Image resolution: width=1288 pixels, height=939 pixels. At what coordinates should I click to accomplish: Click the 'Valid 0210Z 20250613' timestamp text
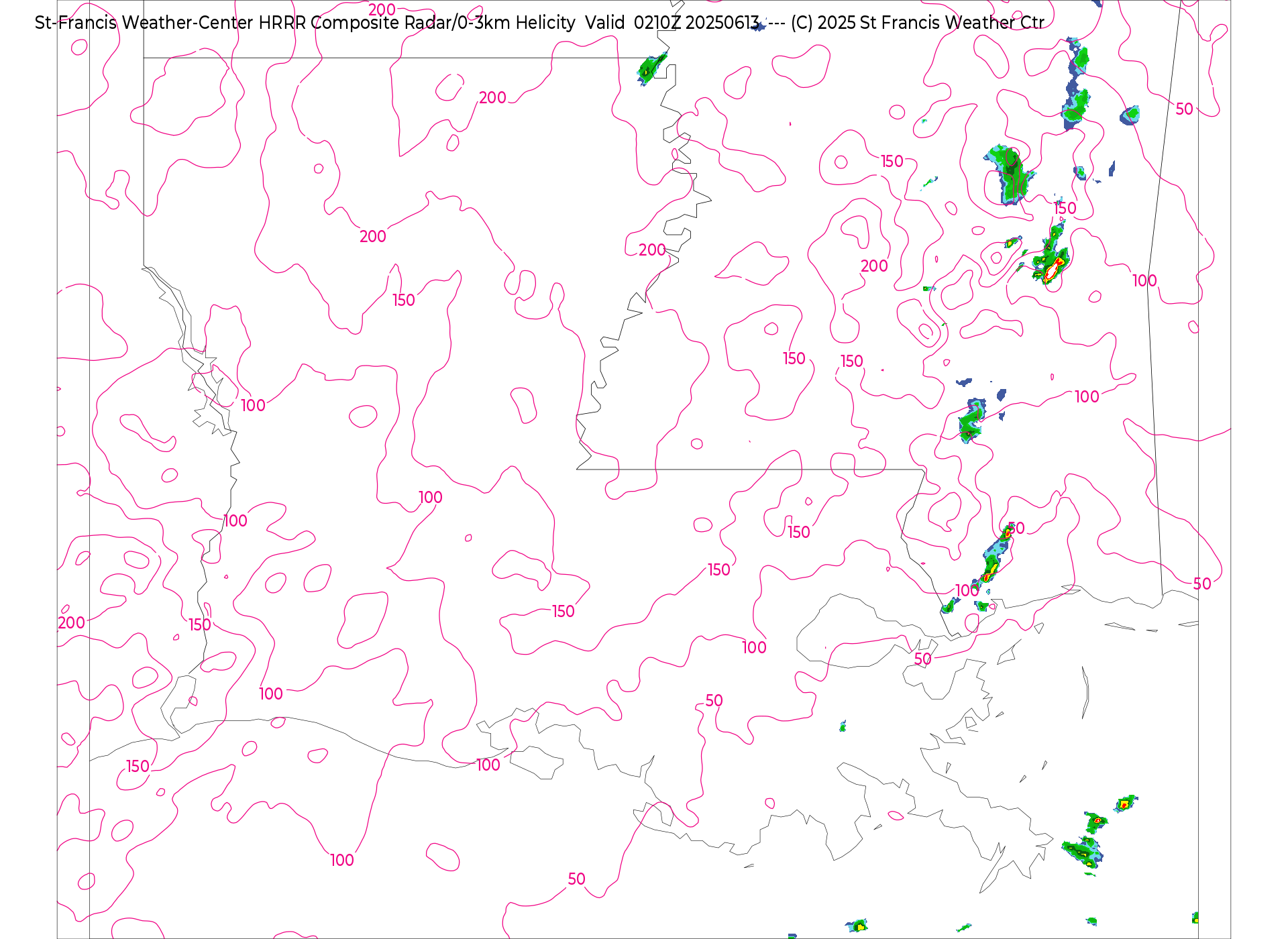coord(672,23)
